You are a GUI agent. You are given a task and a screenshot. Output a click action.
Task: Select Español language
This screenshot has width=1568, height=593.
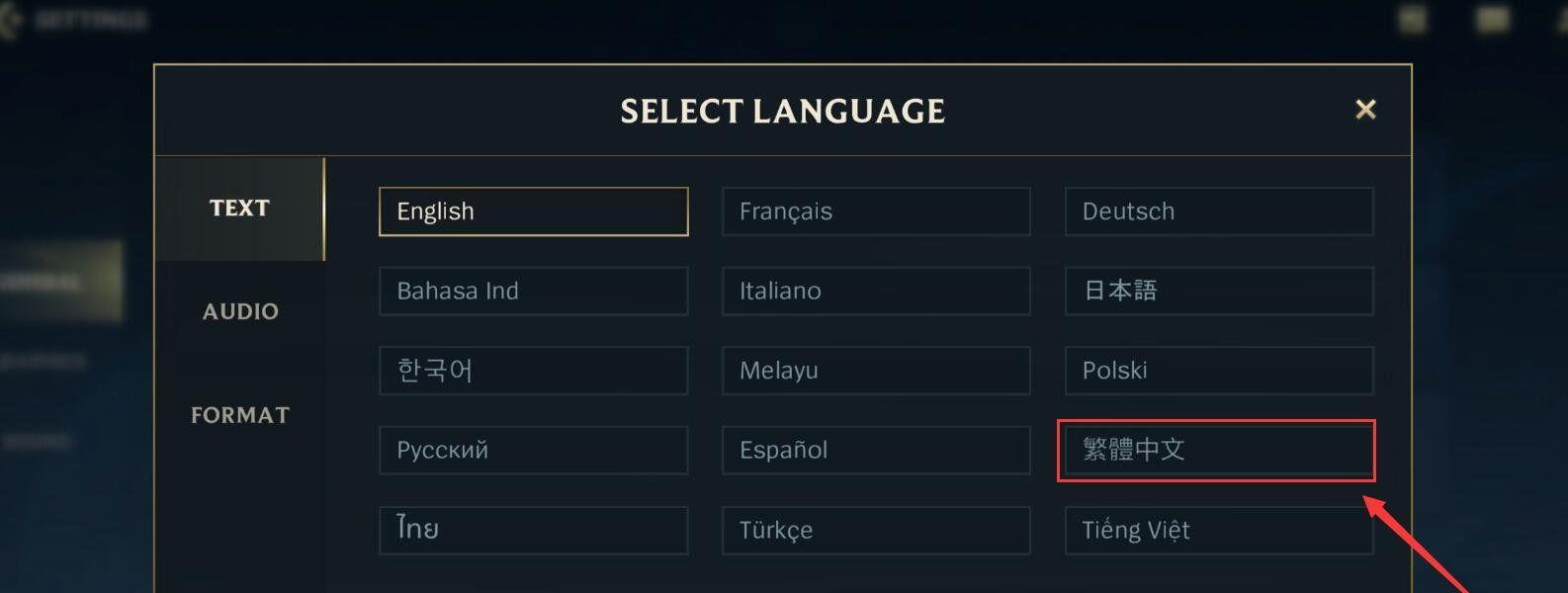[876, 450]
